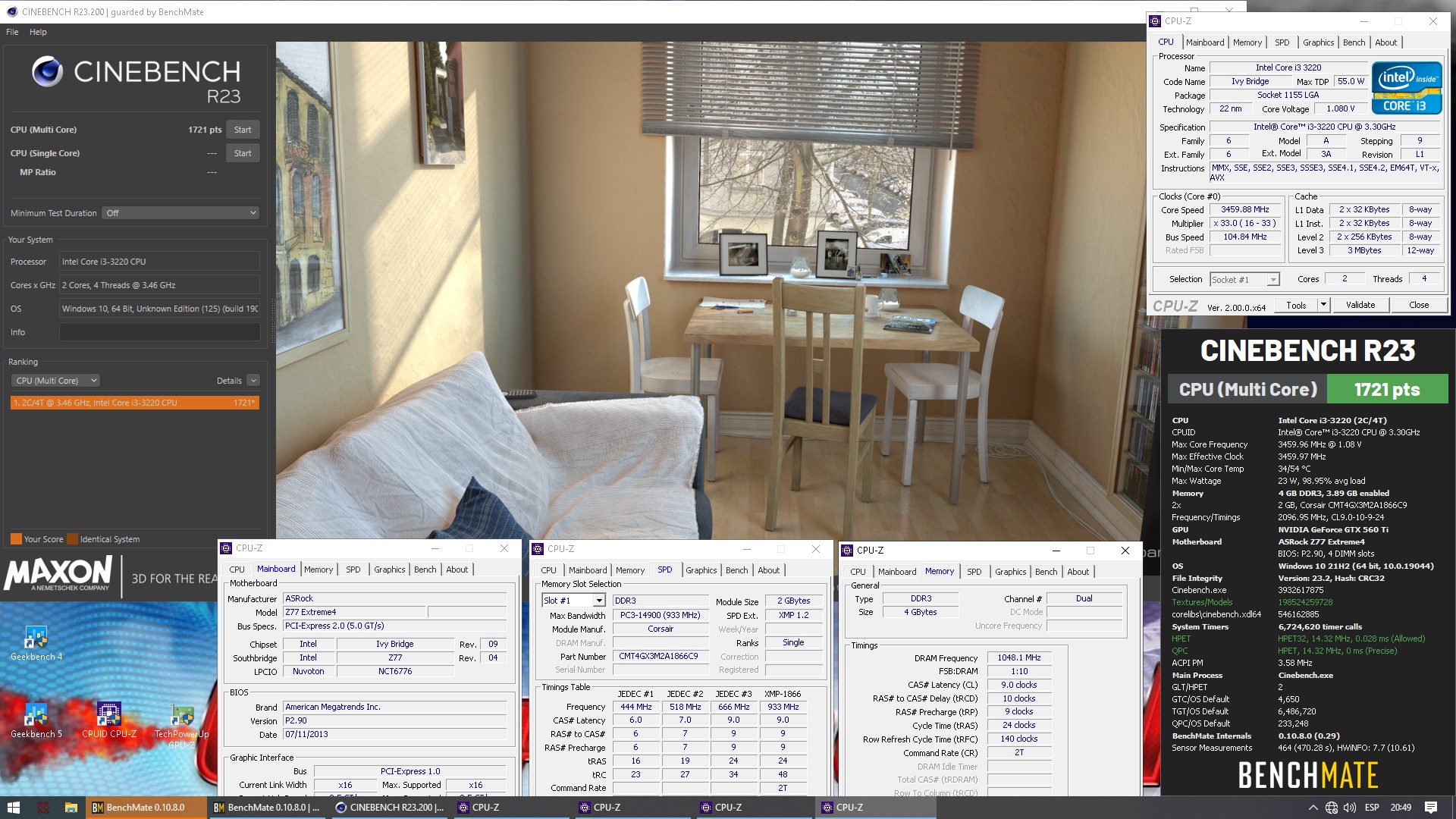Screen dimensions: 1456x819
Task: Click the Module Size 2 GBytes value
Action: coord(793,601)
